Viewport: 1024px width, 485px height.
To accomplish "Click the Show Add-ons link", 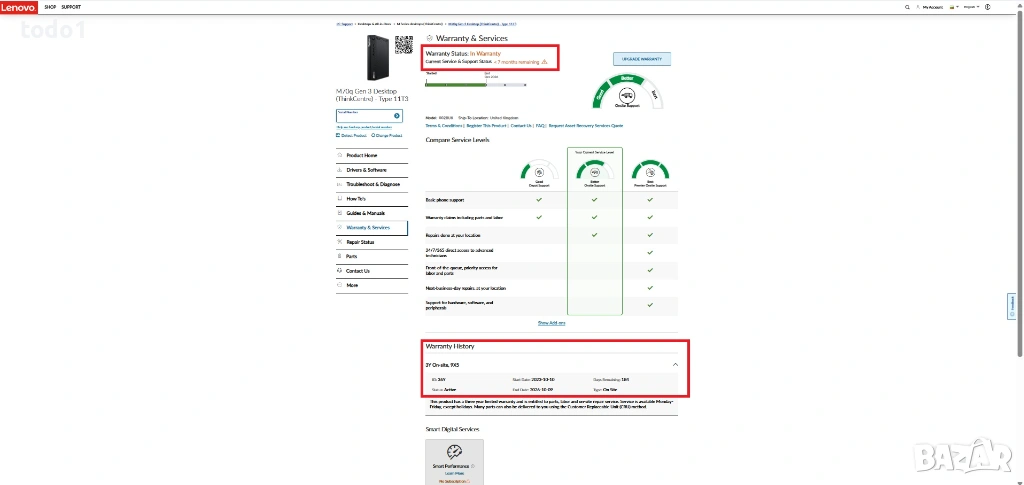I will [551, 323].
